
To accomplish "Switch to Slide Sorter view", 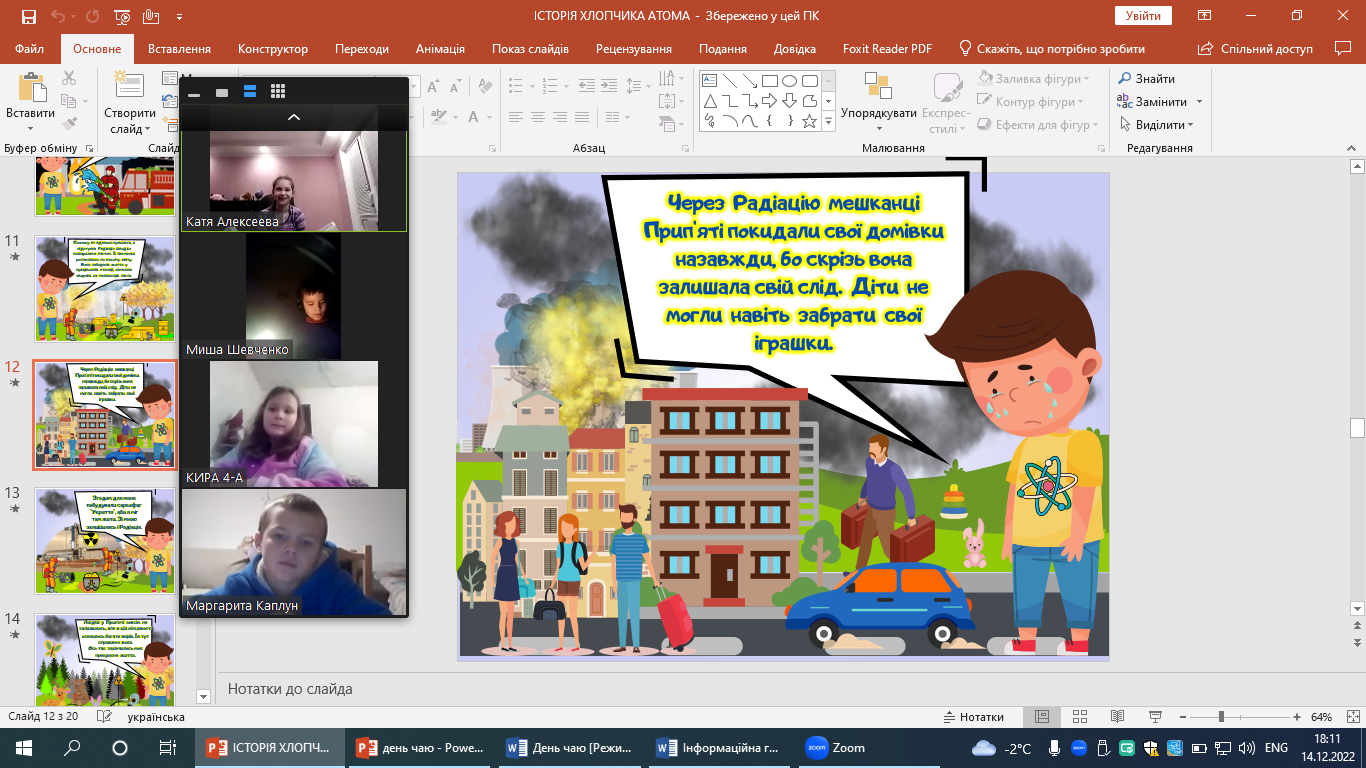I will (x=1079, y=717).
